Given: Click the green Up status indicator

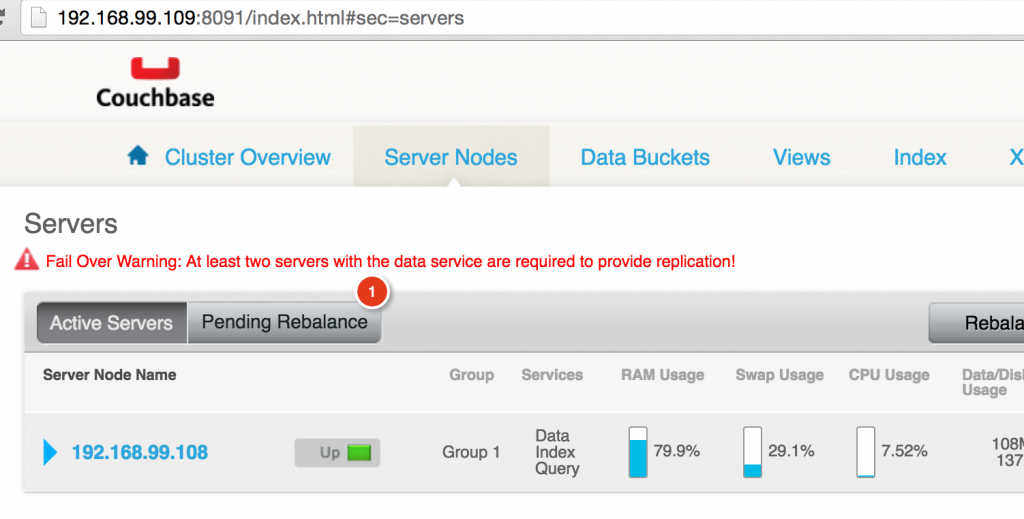Looking at the screenshot, I should click(359, 452).
